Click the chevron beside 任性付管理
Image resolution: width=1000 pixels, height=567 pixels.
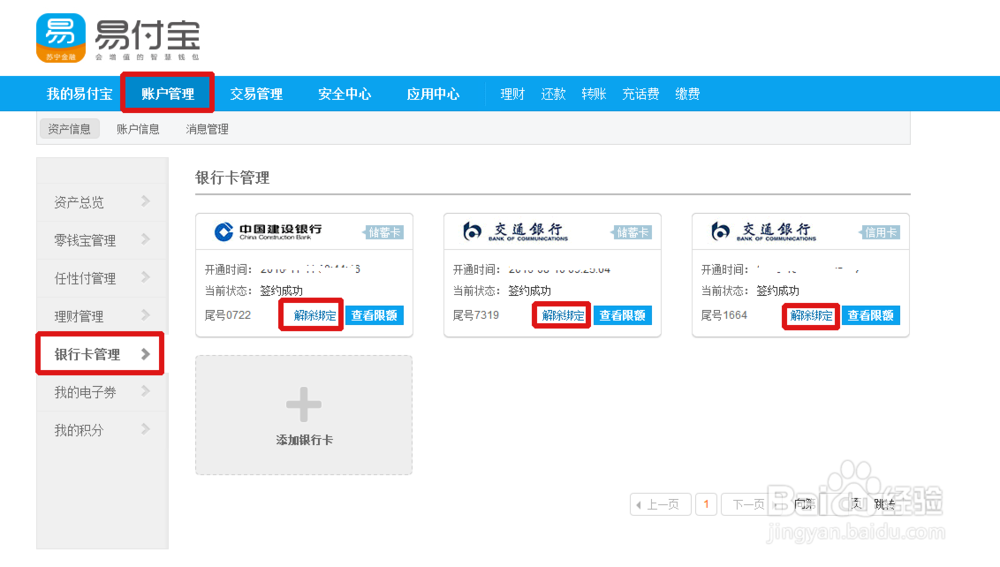(145, 277)
